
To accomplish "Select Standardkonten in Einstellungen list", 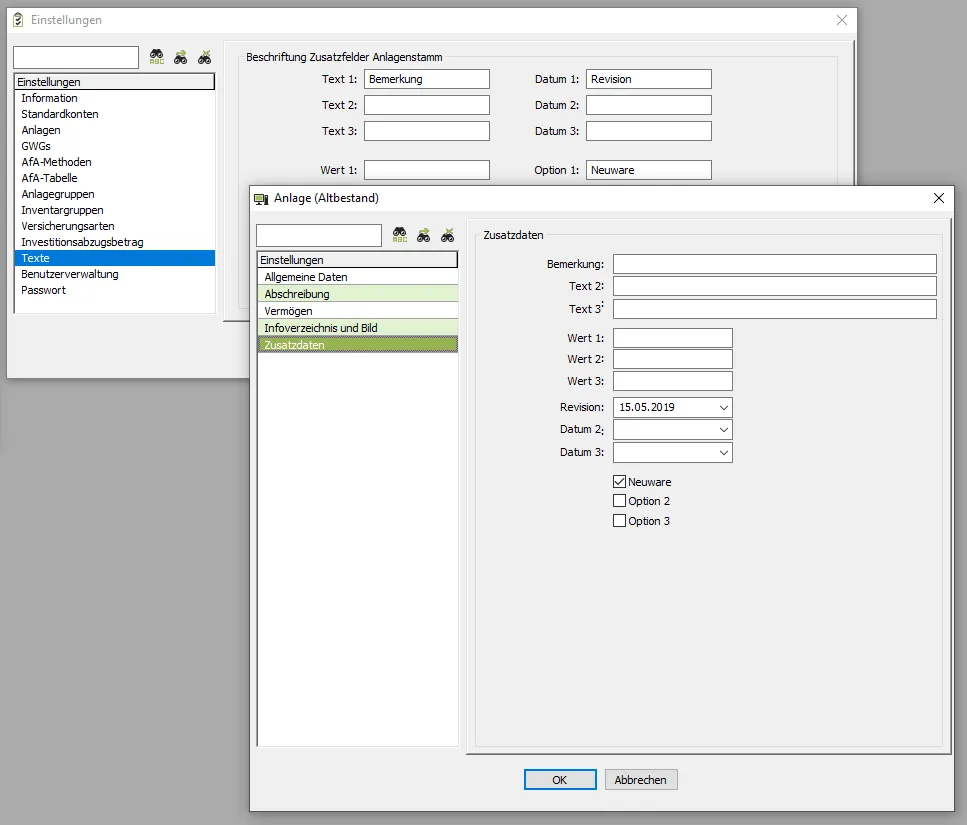I will tap(115, 114).
